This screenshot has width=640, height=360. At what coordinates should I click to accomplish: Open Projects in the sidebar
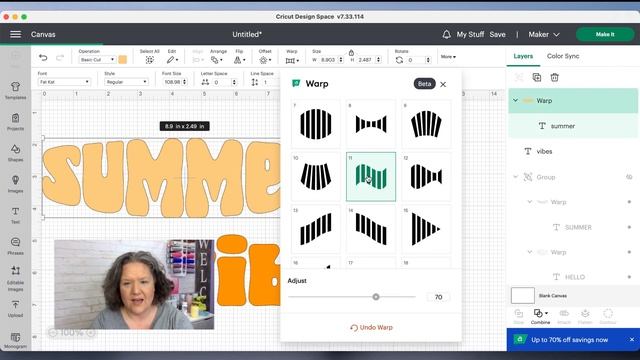(x=16, y=122)
